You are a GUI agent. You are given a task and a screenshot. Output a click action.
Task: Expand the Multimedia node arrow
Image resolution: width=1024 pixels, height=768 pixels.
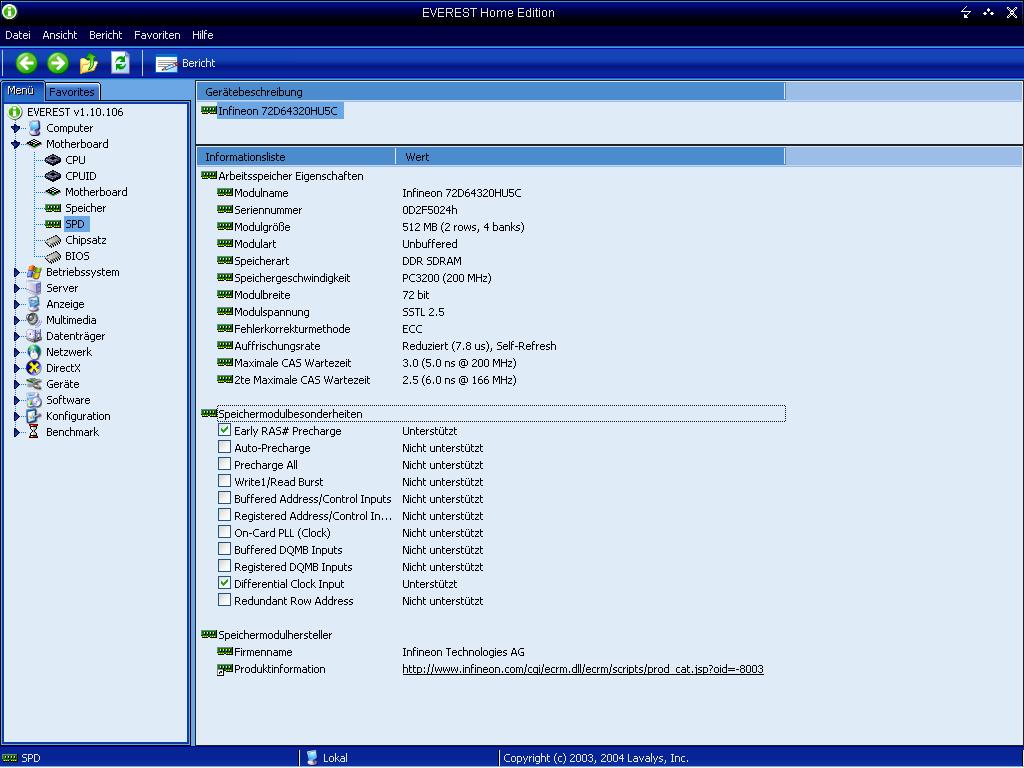[16, 320]
